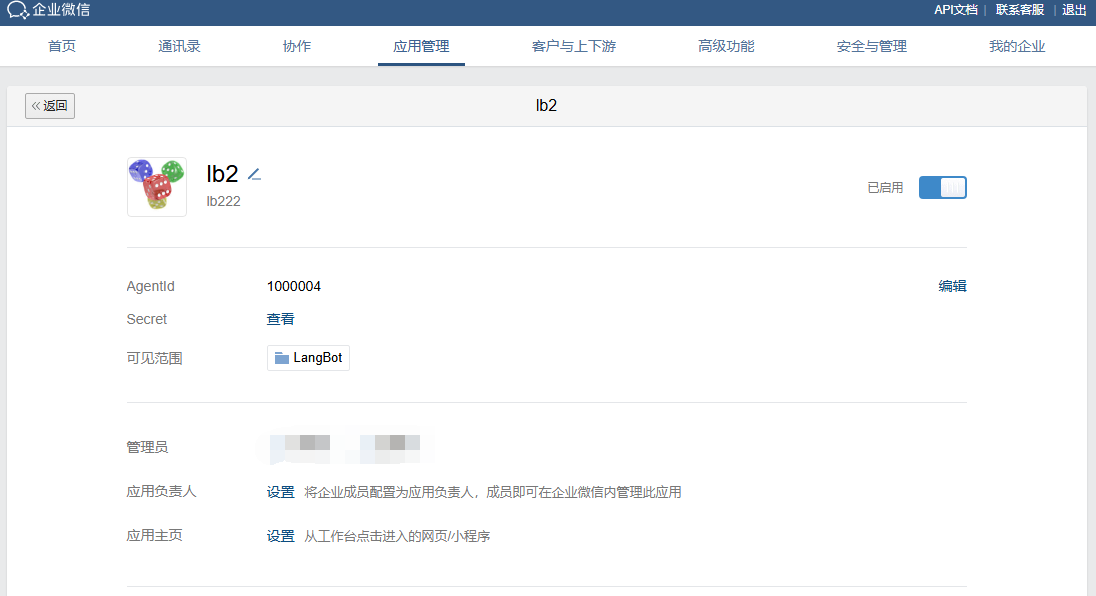Viewport: 1096px width, 596px height.
Task: Open the 协作 navigation tab
Action: coord(297,46)
